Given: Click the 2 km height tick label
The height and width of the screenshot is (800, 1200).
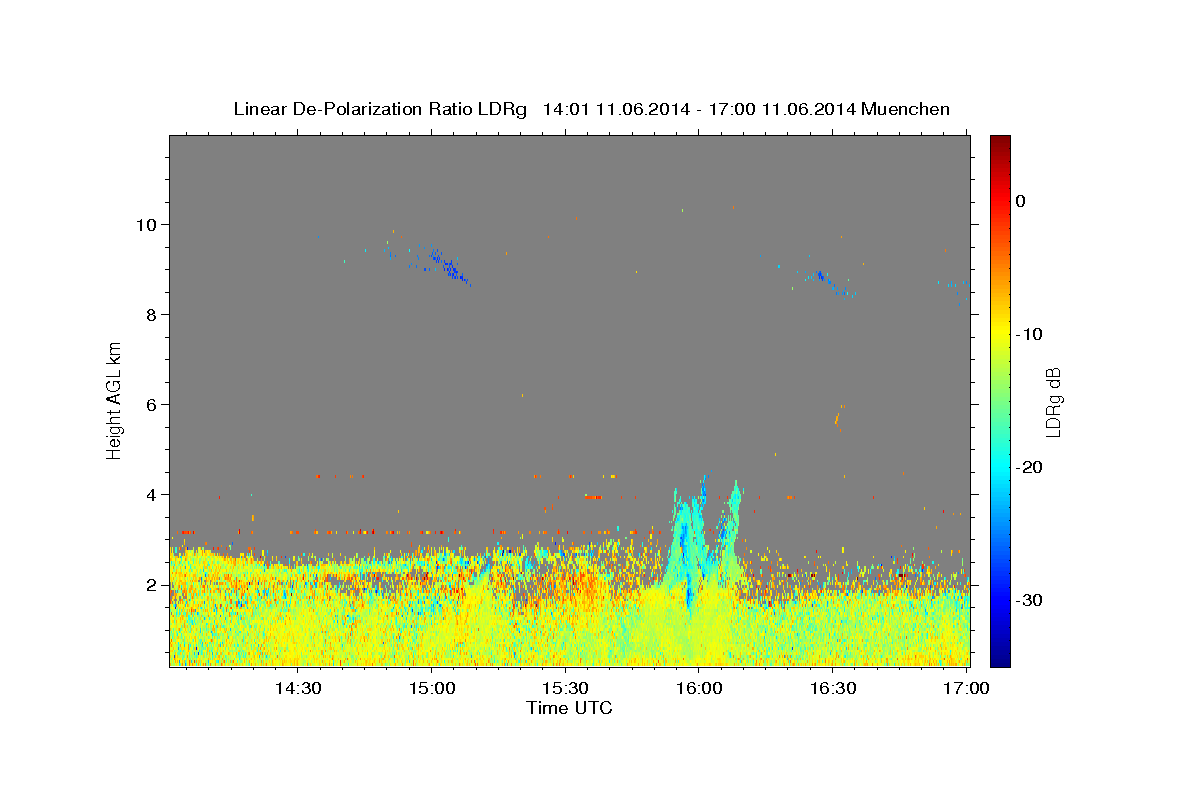Looking at the screenshot, I should click(x=152, y=584).
